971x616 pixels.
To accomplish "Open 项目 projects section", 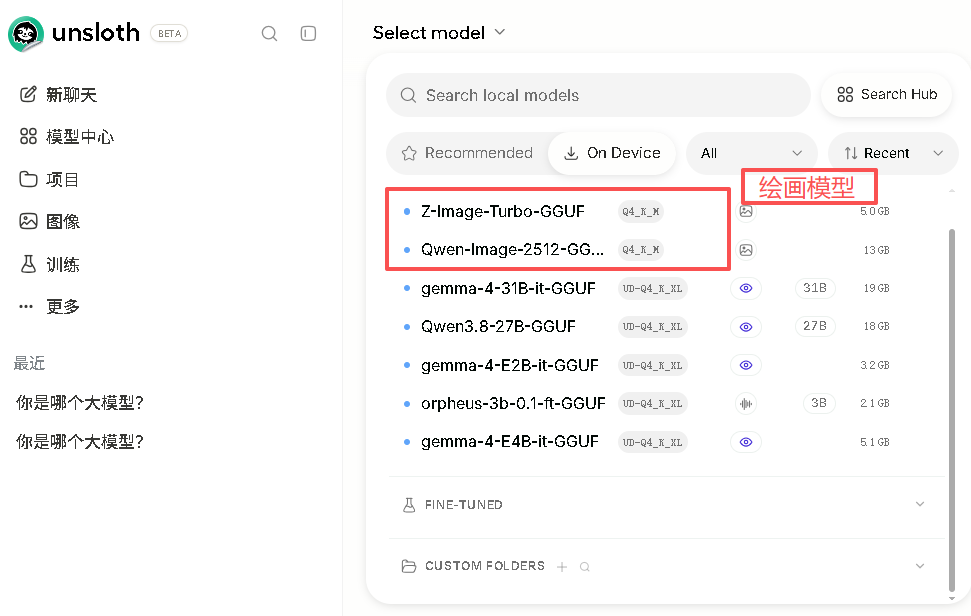I will point(49,180).
